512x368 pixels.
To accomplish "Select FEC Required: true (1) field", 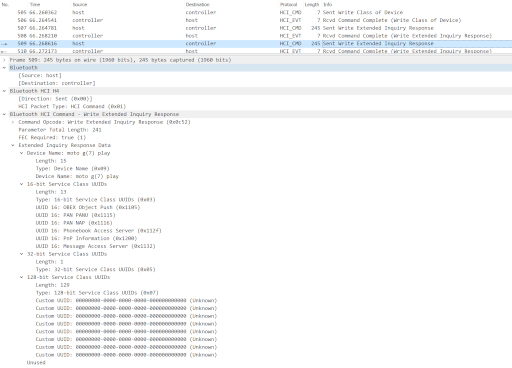I will tap(52, 137).
